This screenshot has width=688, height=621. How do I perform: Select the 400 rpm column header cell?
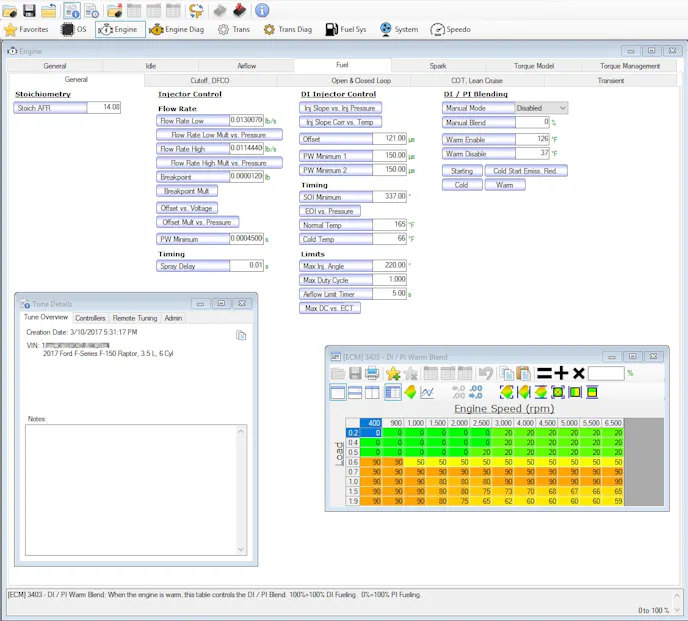pyautogui.click(x=371, y=423)
